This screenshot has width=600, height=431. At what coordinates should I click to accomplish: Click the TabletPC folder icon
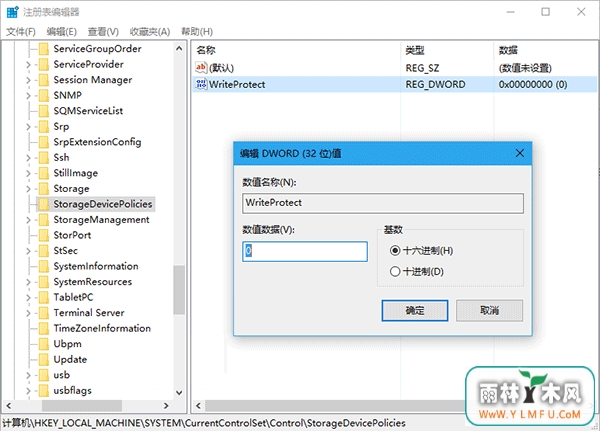coord(44,297)
